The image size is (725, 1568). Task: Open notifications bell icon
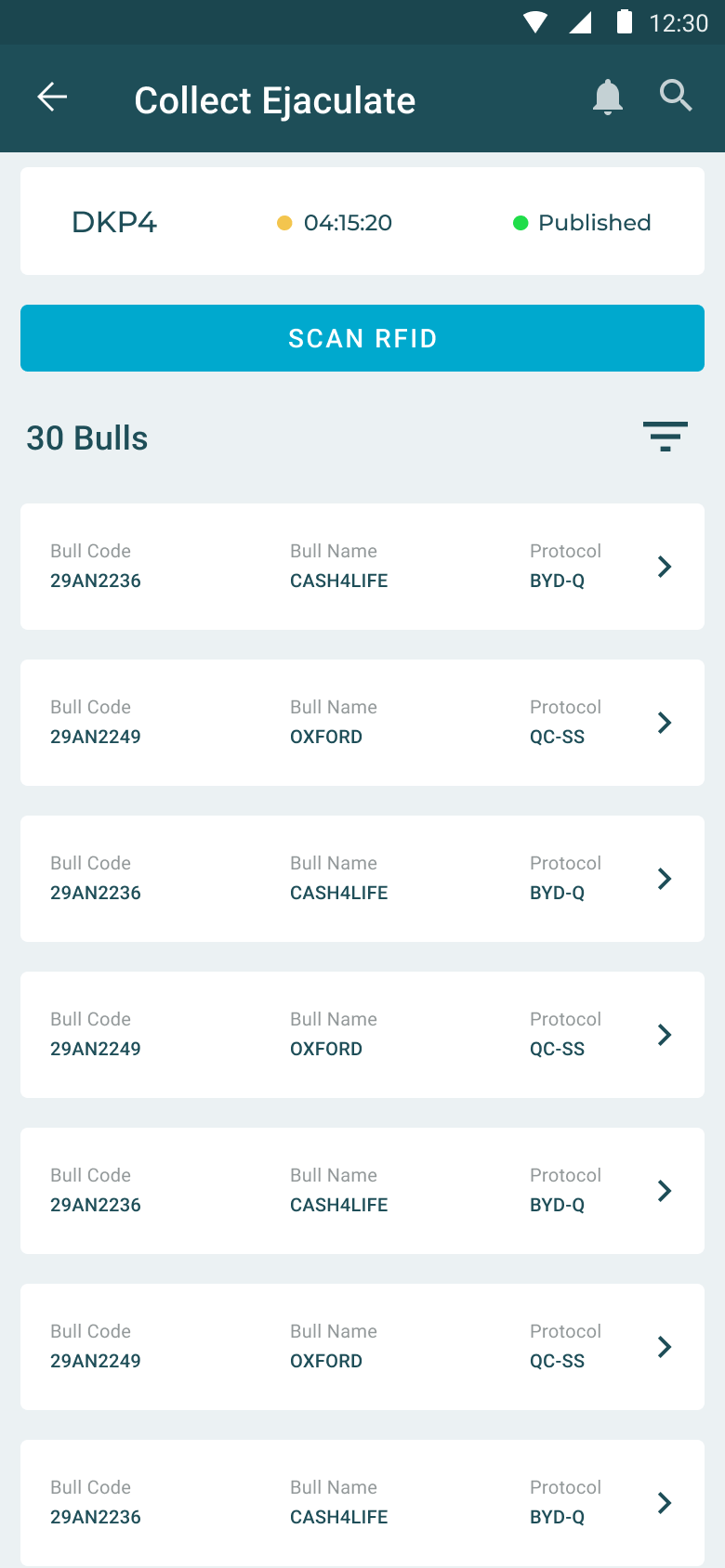point(608,97)
